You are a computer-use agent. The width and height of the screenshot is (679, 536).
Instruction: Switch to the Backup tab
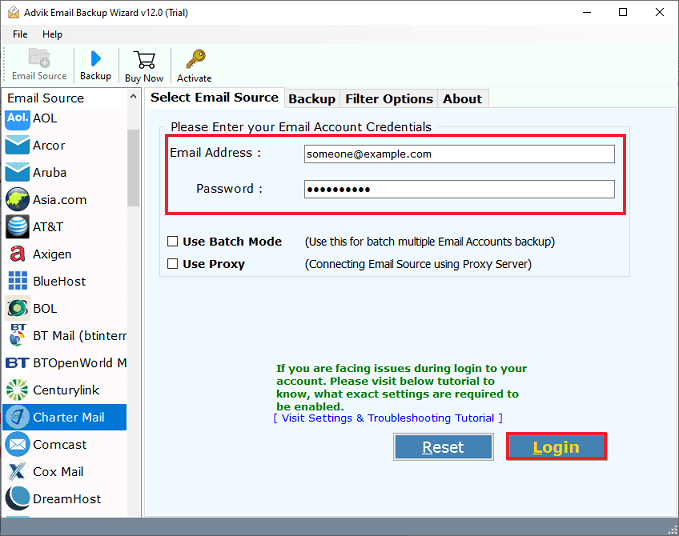coord(312,99)
